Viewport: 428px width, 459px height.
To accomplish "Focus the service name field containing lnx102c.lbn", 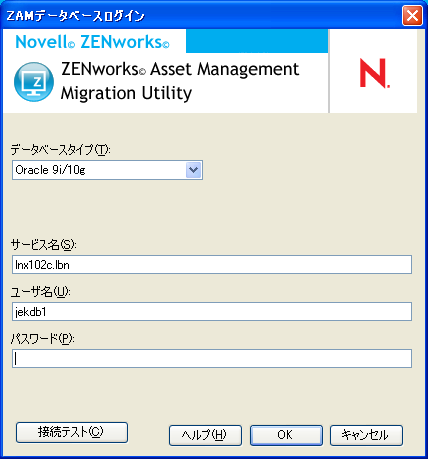I will click(212, 265).
